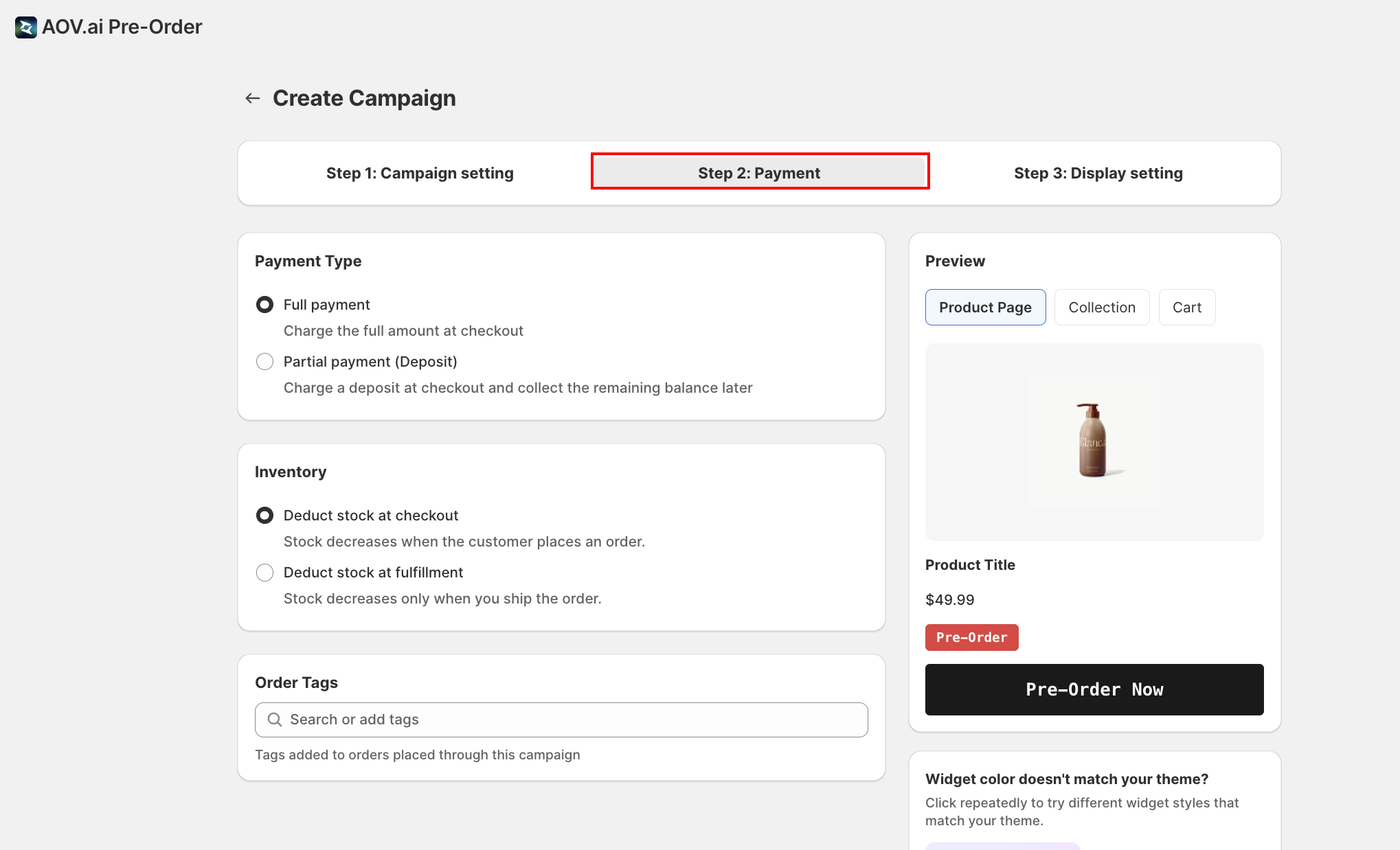Focus the Search or add tags field
1400x850 pixels.
pos(561,720)
